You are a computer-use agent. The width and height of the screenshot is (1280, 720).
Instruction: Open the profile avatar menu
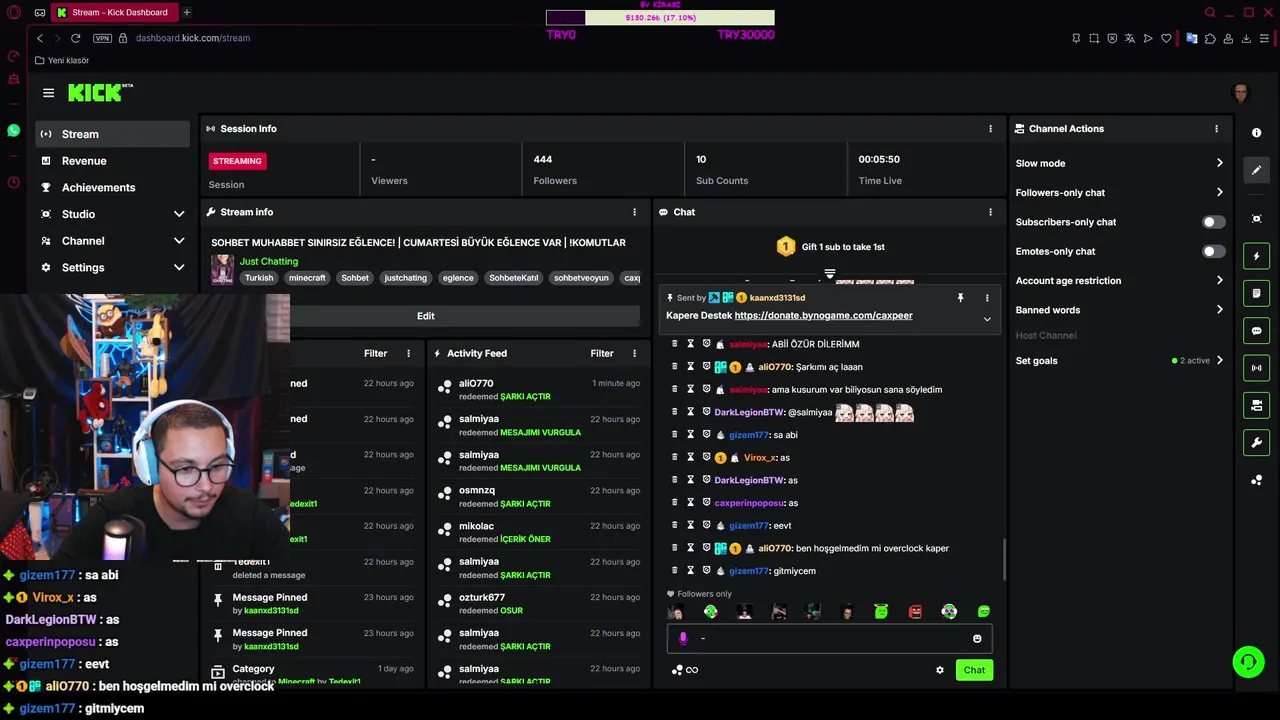click(1241, 93)
